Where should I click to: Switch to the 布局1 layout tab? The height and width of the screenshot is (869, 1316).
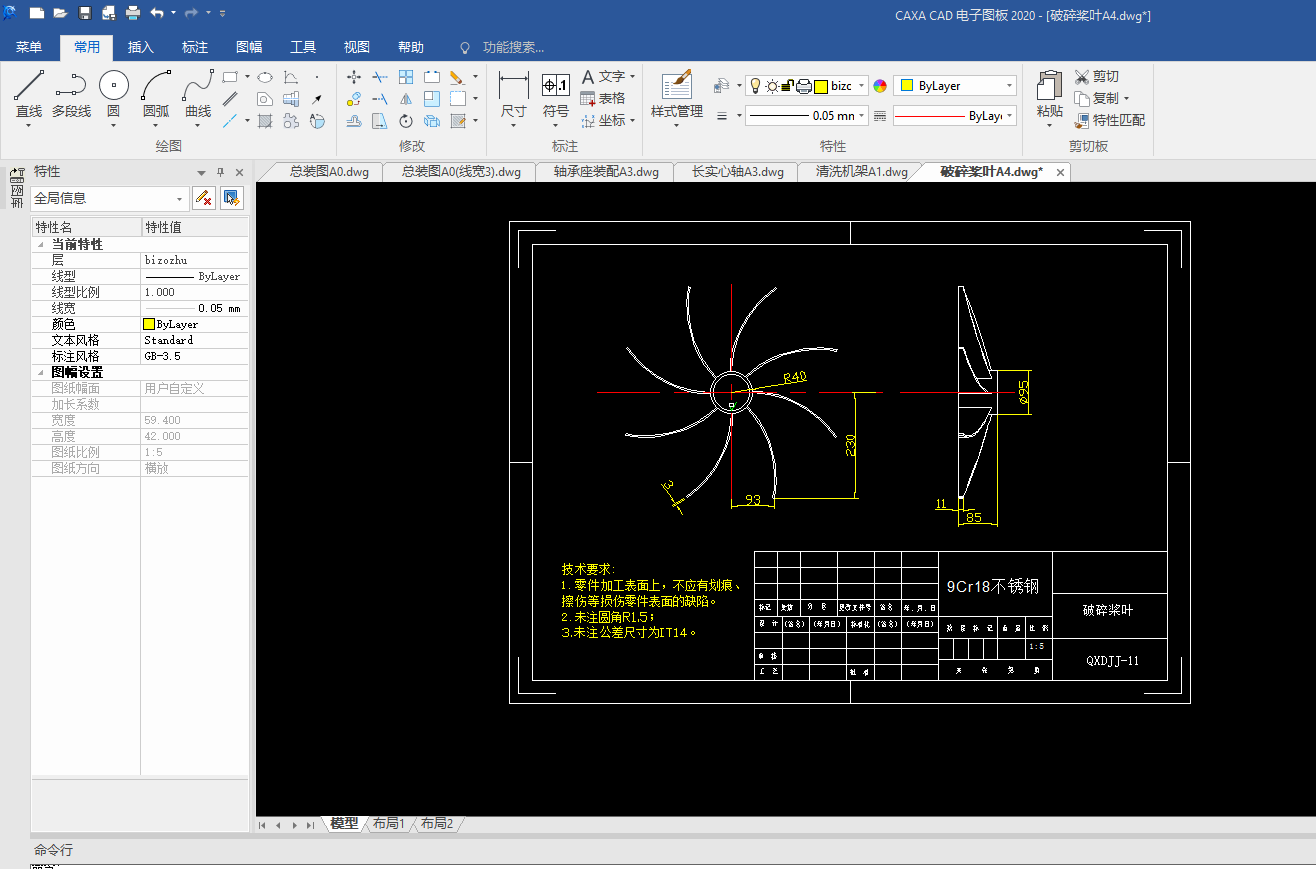click(x=388, y=824)
